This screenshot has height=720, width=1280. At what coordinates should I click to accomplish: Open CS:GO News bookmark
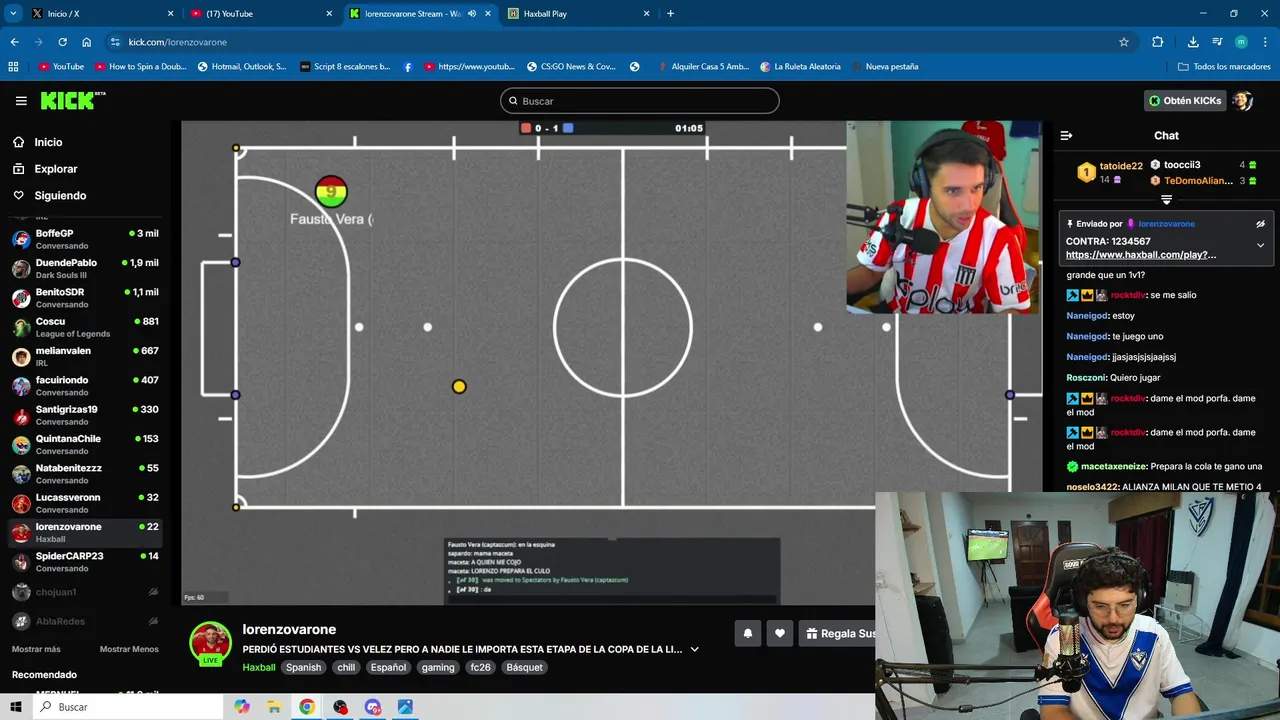(x=571, y=67)
